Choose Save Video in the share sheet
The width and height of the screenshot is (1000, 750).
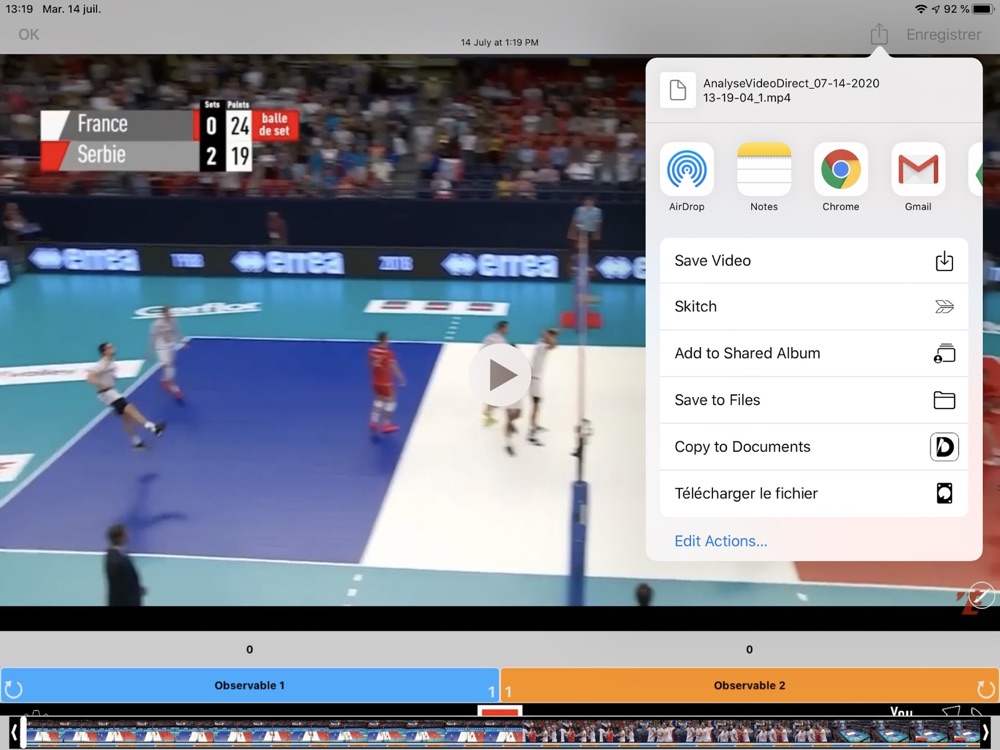814,260
